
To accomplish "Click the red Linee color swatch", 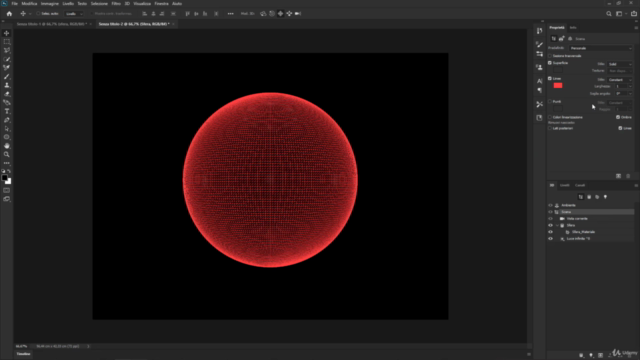I will coord(558,86).
